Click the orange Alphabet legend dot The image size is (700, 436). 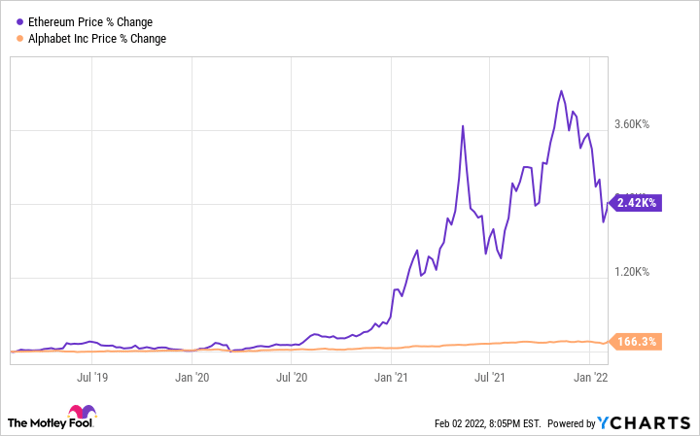pos(20,39)
